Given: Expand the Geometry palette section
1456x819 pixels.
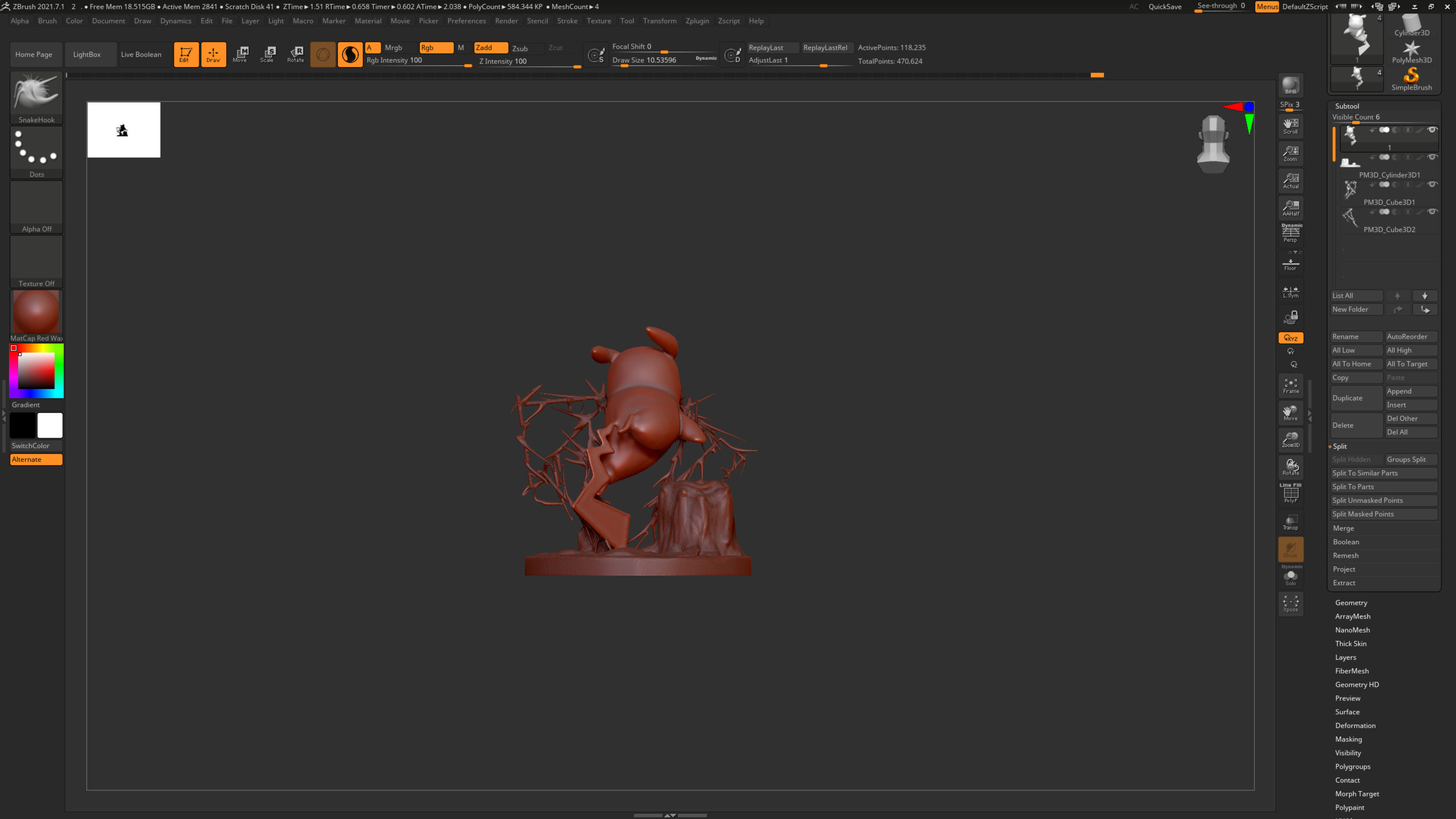Looking at the screenshot, I should (1351, 602).
